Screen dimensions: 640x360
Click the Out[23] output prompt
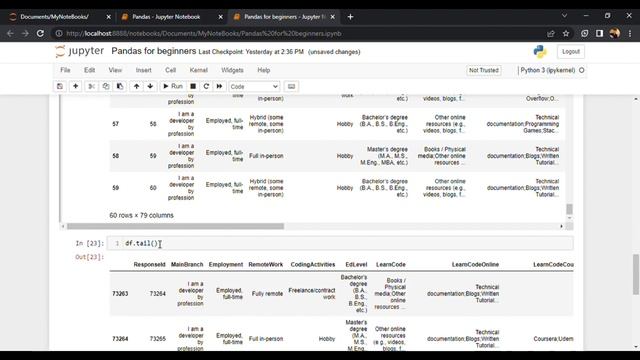(x=89, y=257)
